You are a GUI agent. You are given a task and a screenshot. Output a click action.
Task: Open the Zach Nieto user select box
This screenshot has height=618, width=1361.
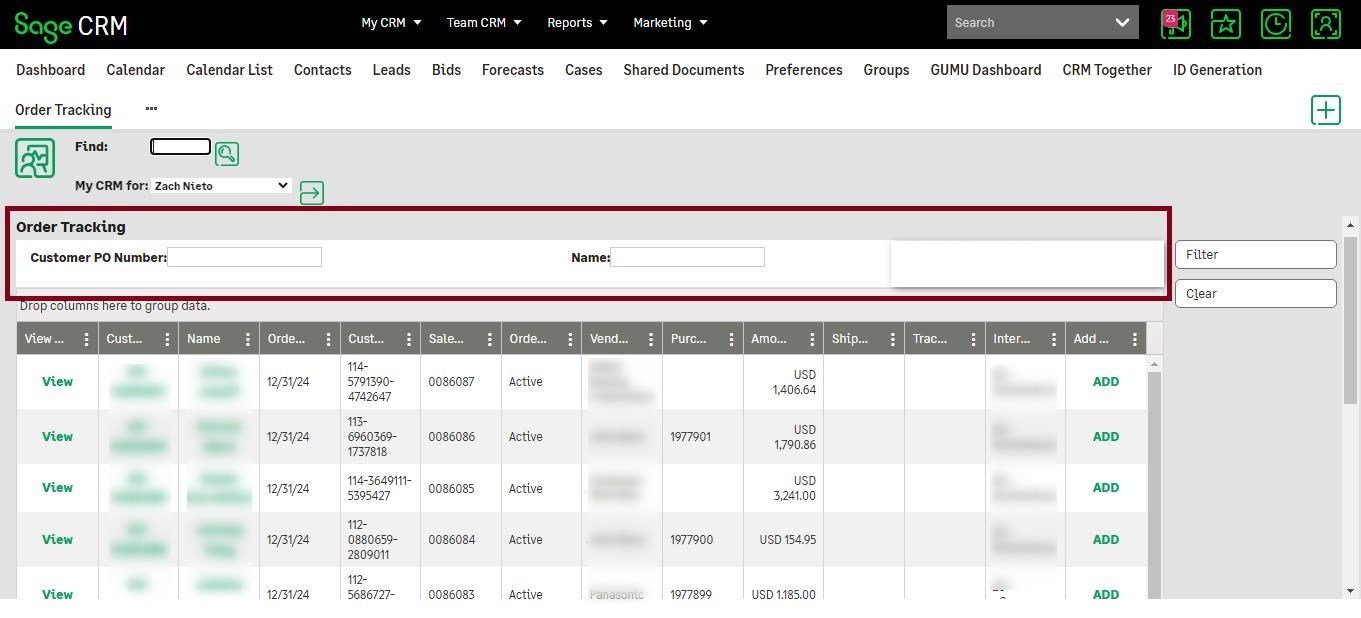click(221, 186)
